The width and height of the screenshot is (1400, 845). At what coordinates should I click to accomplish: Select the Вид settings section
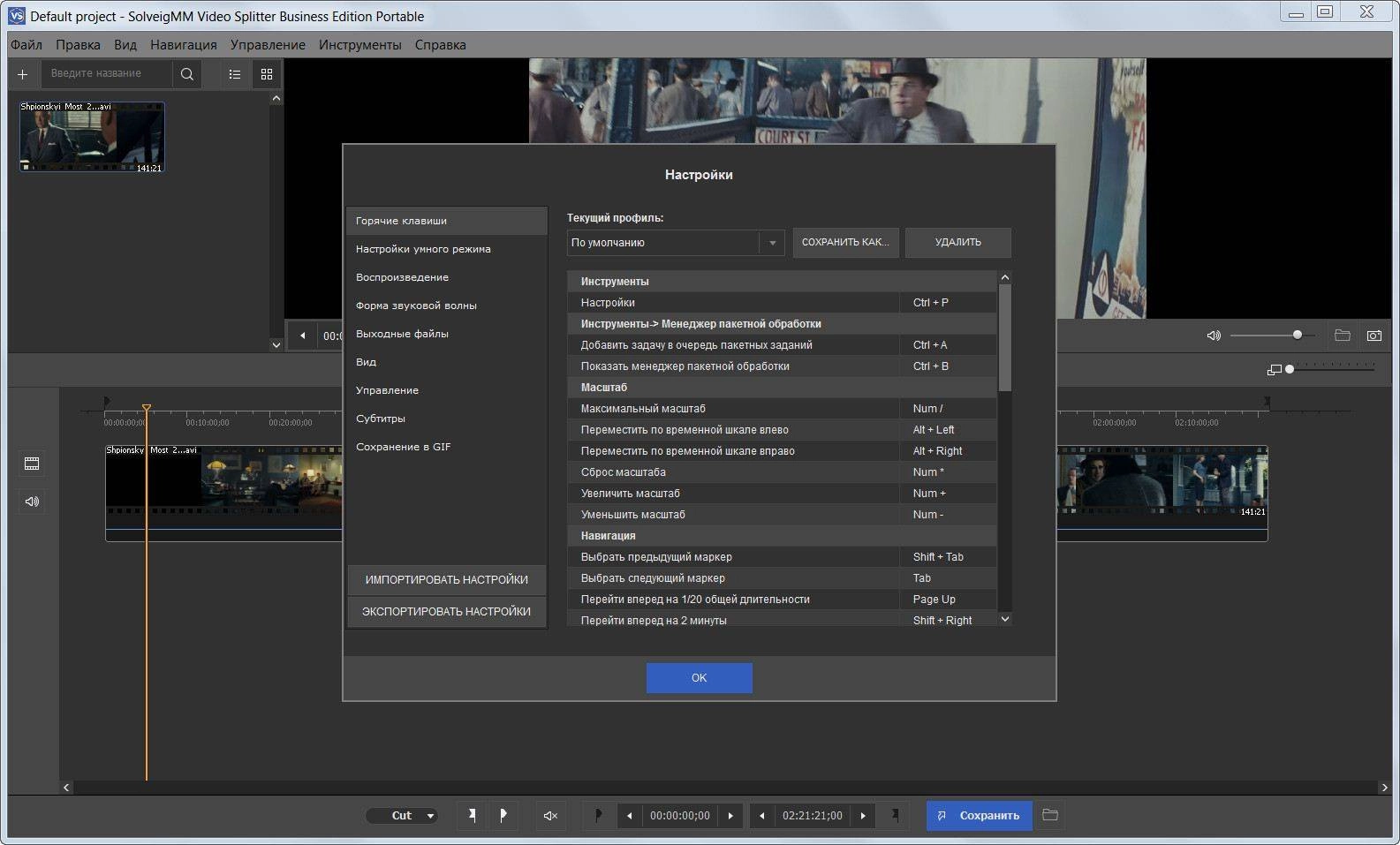447,362
